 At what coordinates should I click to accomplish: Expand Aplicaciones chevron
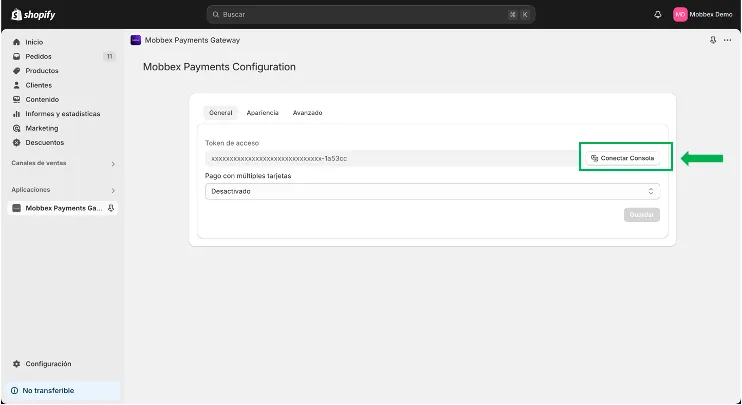[x=113, y=190]
